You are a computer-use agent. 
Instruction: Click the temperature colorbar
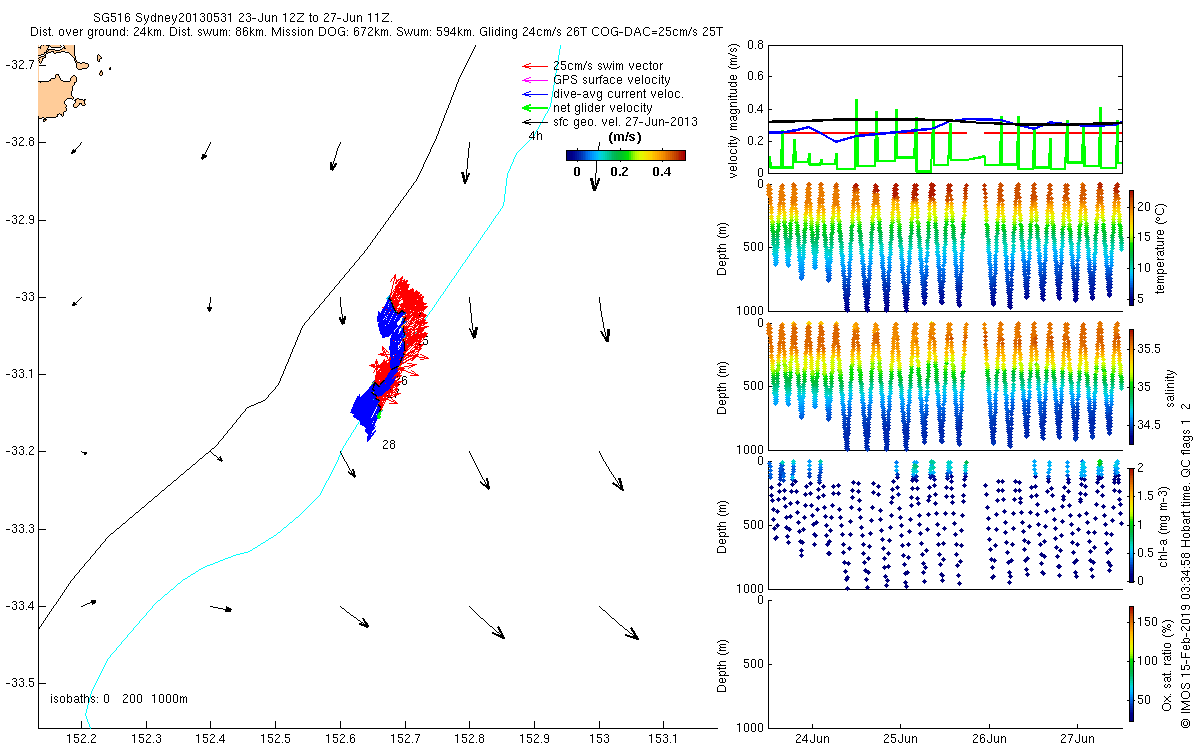point(1131,247)
